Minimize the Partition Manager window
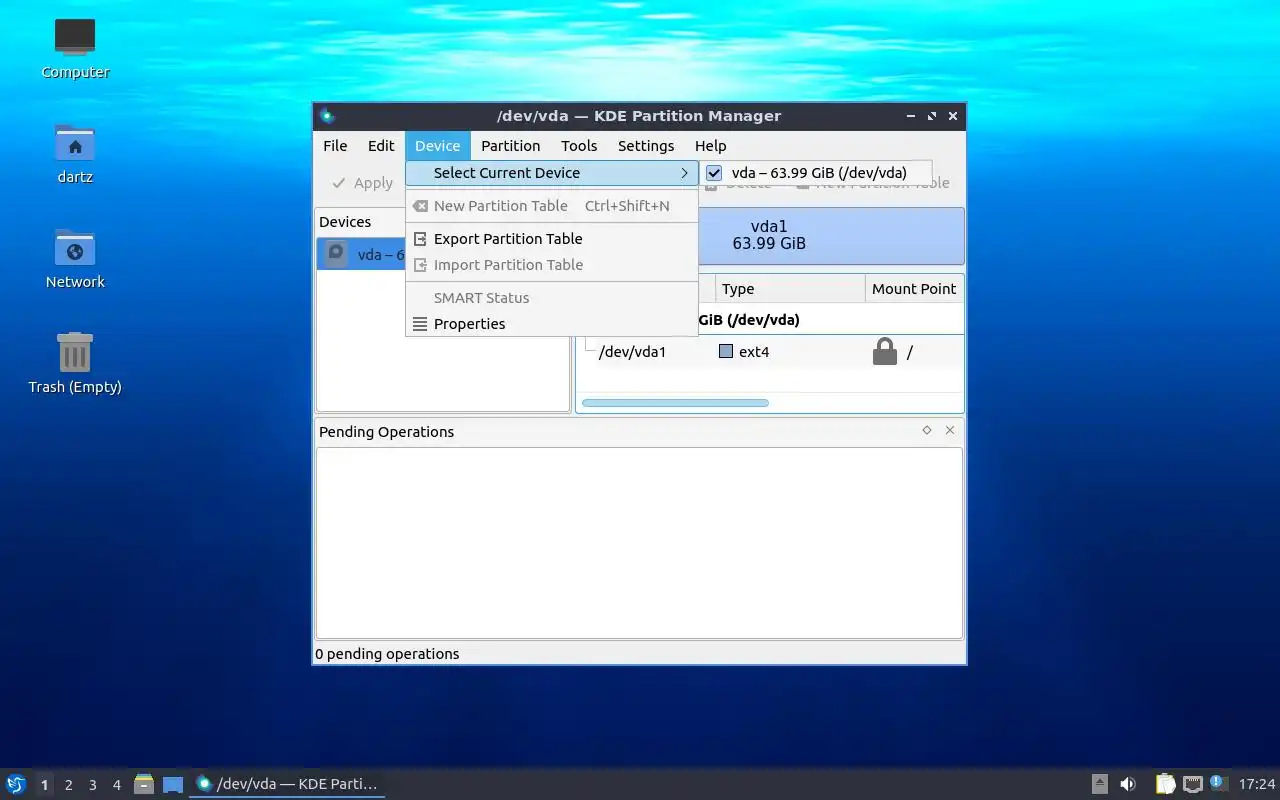Viewport: 1280px width, 800px height. click(911, 116)
